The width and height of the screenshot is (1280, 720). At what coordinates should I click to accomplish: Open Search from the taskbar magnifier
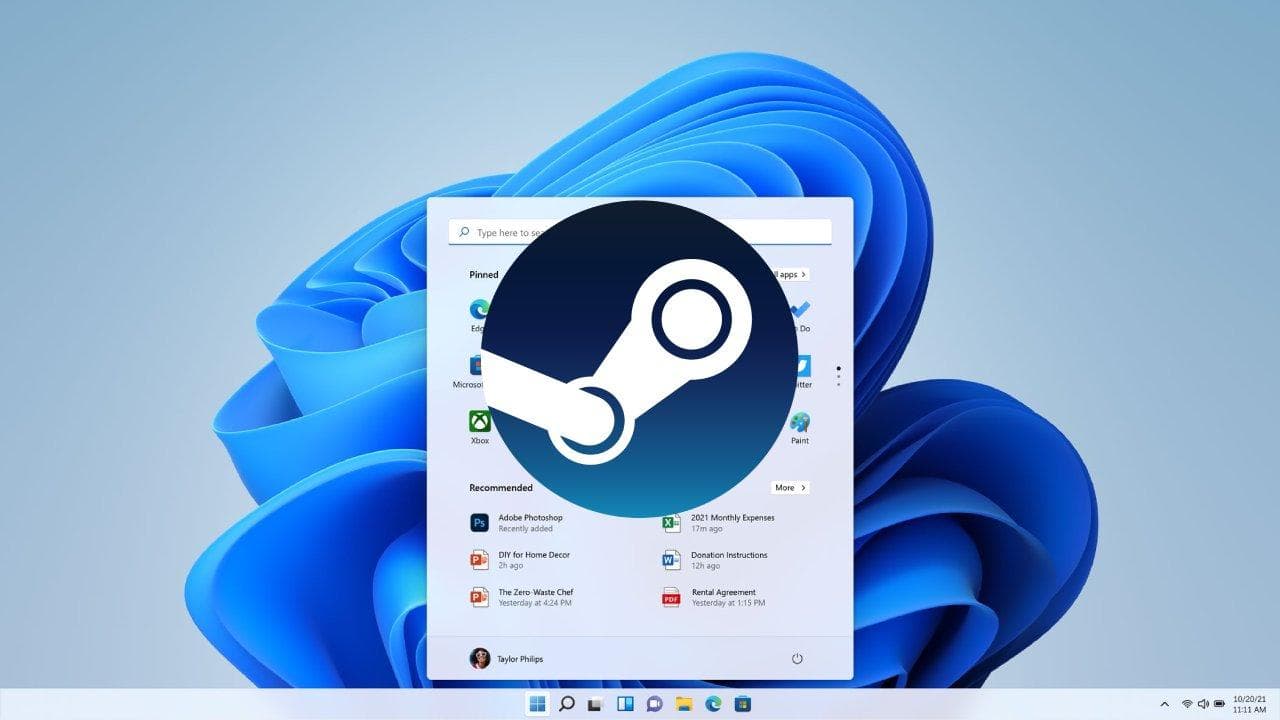tap(567, 704)
